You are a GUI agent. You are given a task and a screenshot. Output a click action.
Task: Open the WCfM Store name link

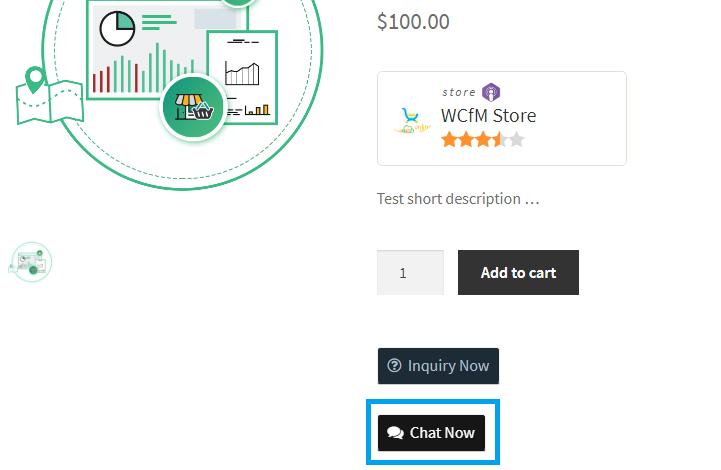pos(488,115)
